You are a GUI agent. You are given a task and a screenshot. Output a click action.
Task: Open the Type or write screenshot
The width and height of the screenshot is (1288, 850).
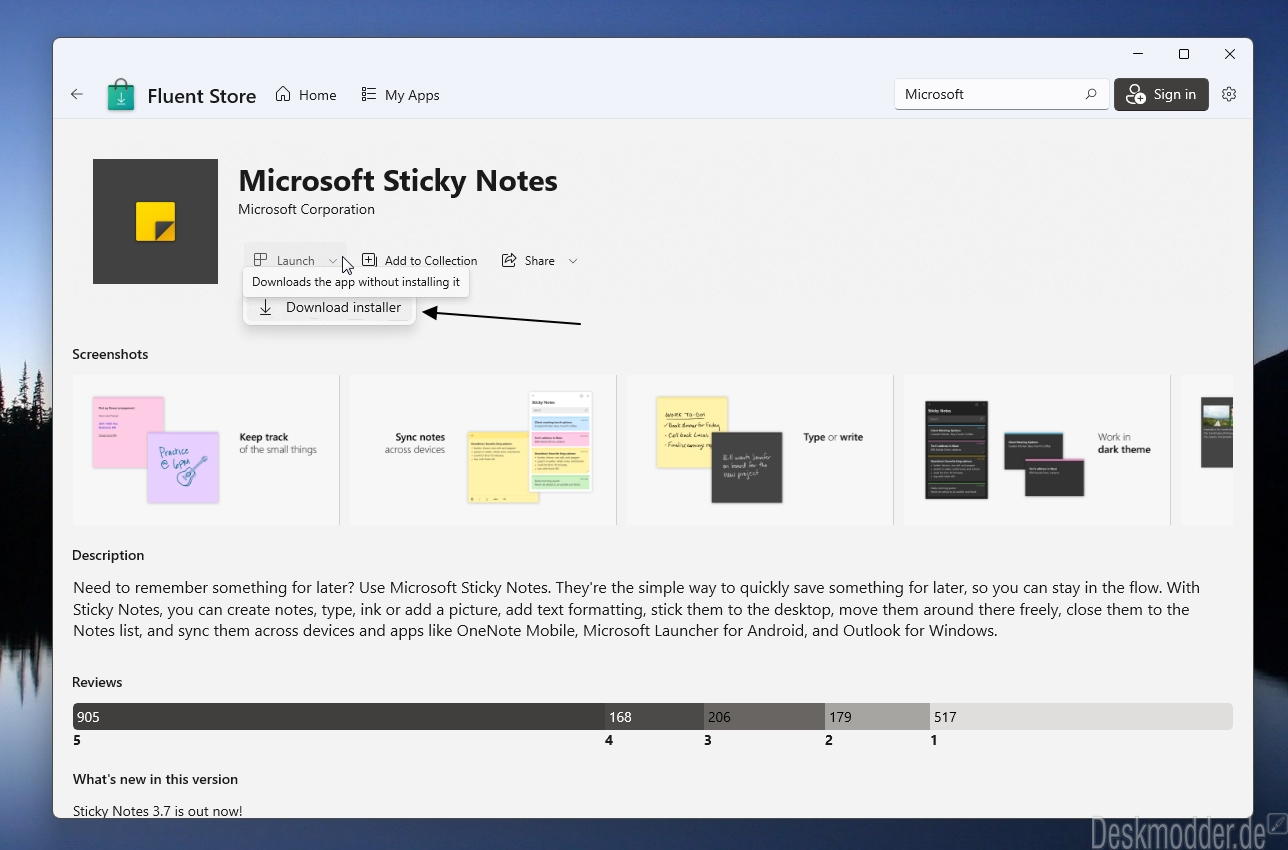[x=759, y=450]
